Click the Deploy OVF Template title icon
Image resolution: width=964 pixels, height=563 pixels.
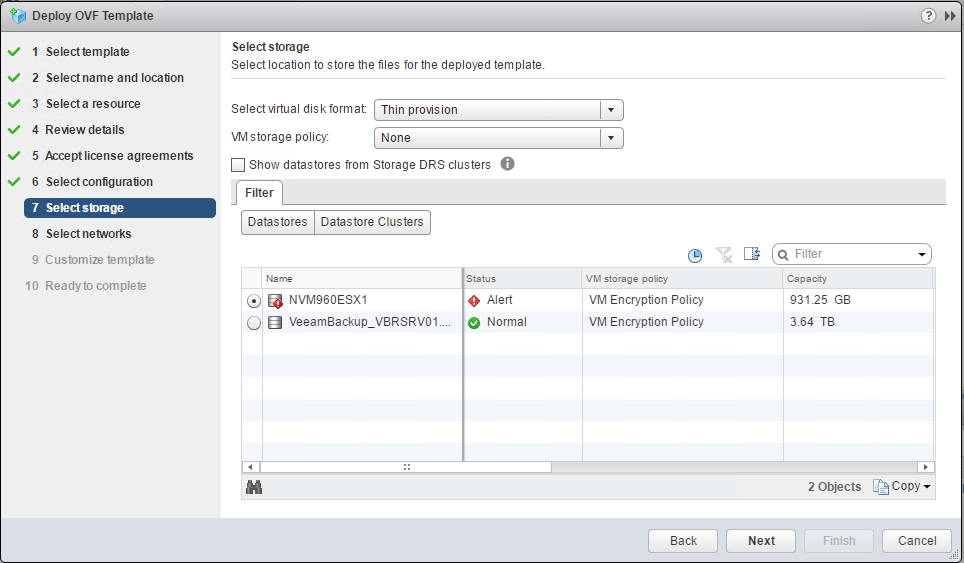point(18,16)
